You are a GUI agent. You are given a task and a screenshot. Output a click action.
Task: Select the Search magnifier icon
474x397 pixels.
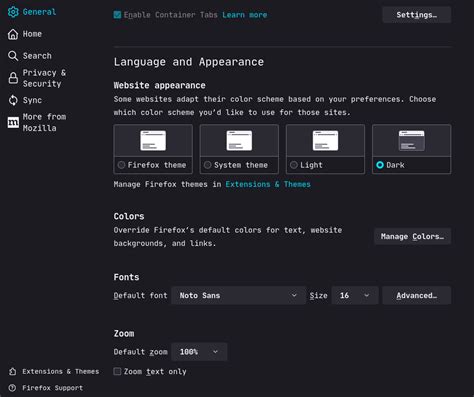pyautogui.click(x=13, y=56)
